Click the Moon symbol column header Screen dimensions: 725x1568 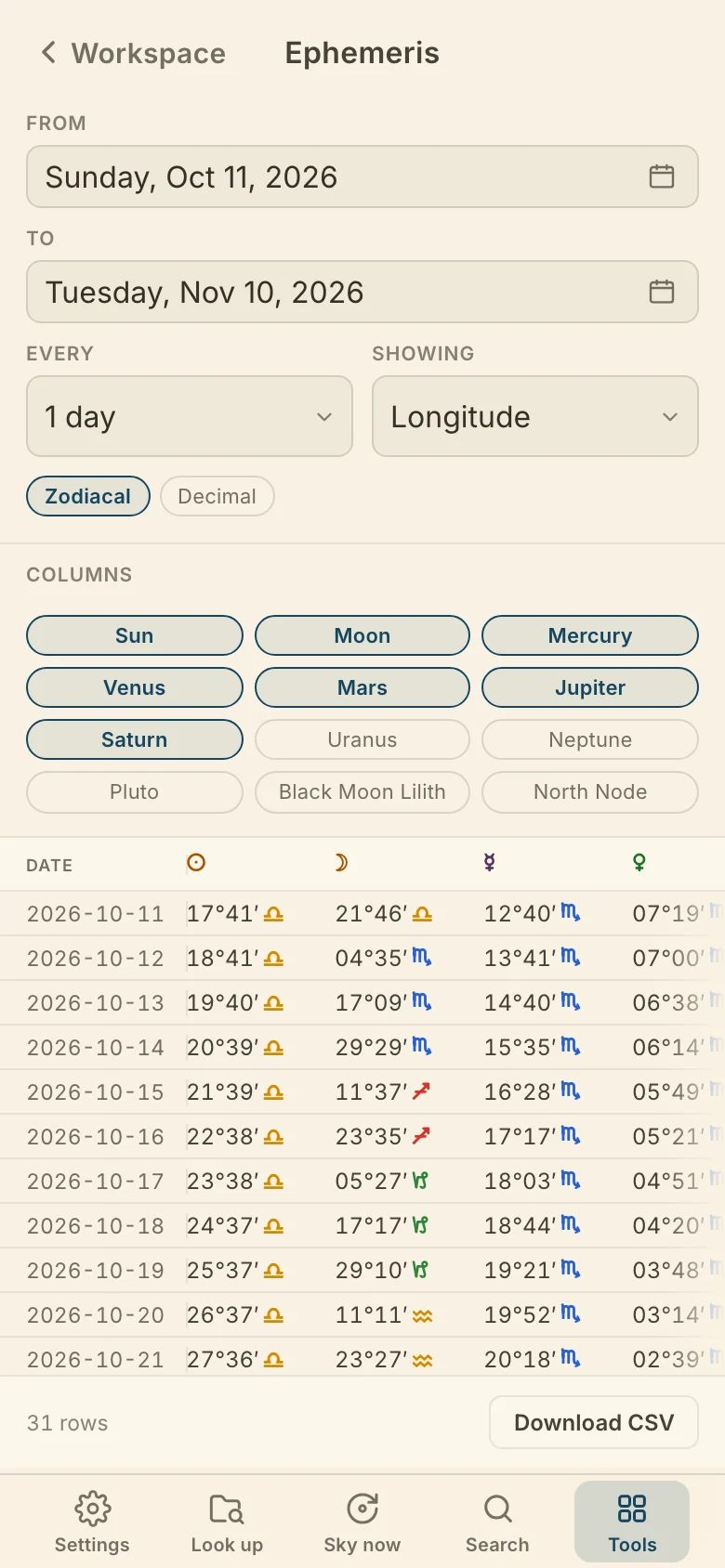[x=342, y=863]
